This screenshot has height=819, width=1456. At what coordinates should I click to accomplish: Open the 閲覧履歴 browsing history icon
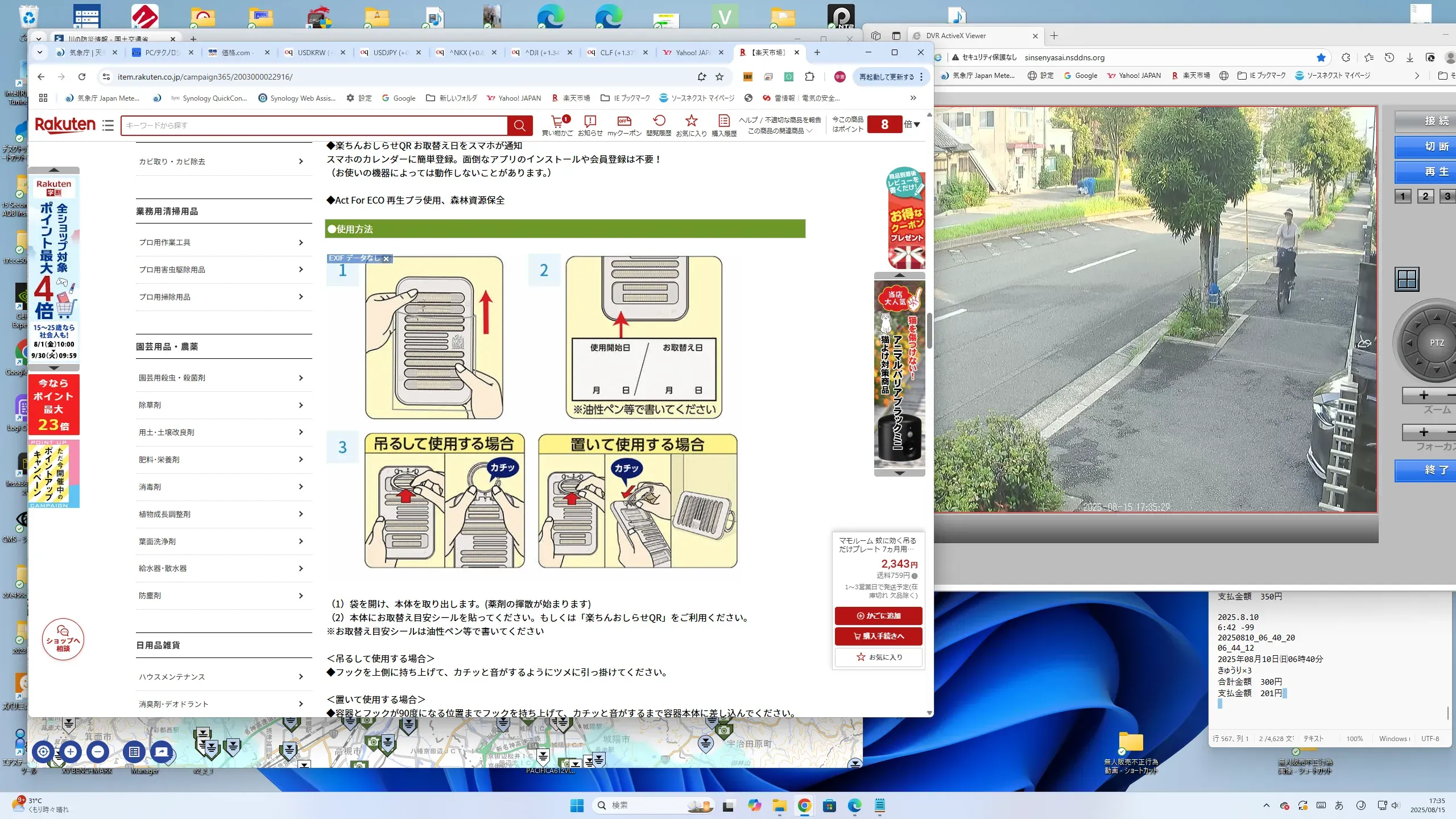(659, 121)
